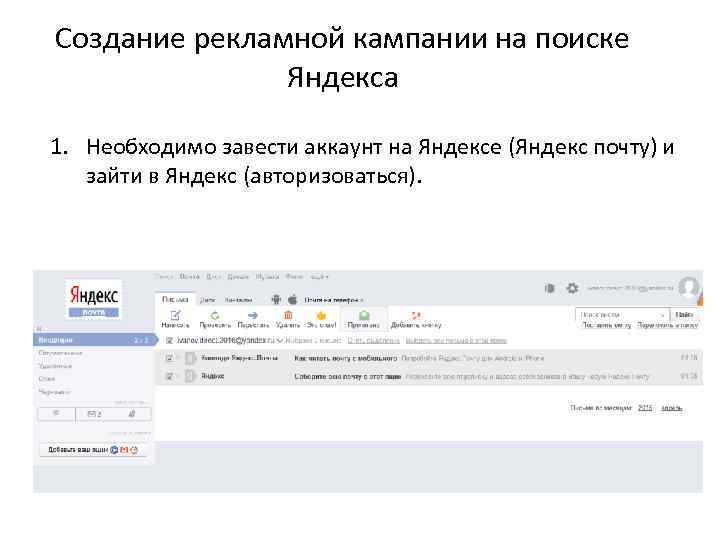Open settings via the gear icon
This screenshot has height=540, width=720.
pos(572,288)
